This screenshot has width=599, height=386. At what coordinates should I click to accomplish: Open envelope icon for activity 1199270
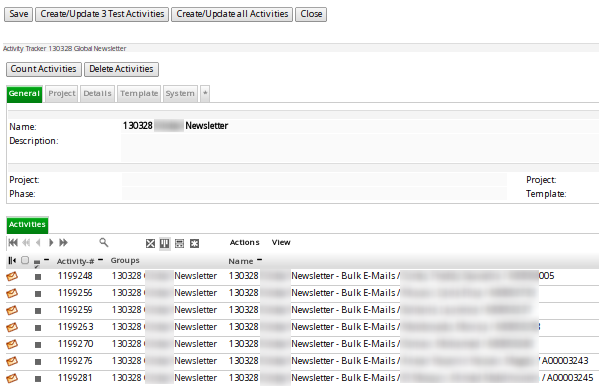coord(12,344)
